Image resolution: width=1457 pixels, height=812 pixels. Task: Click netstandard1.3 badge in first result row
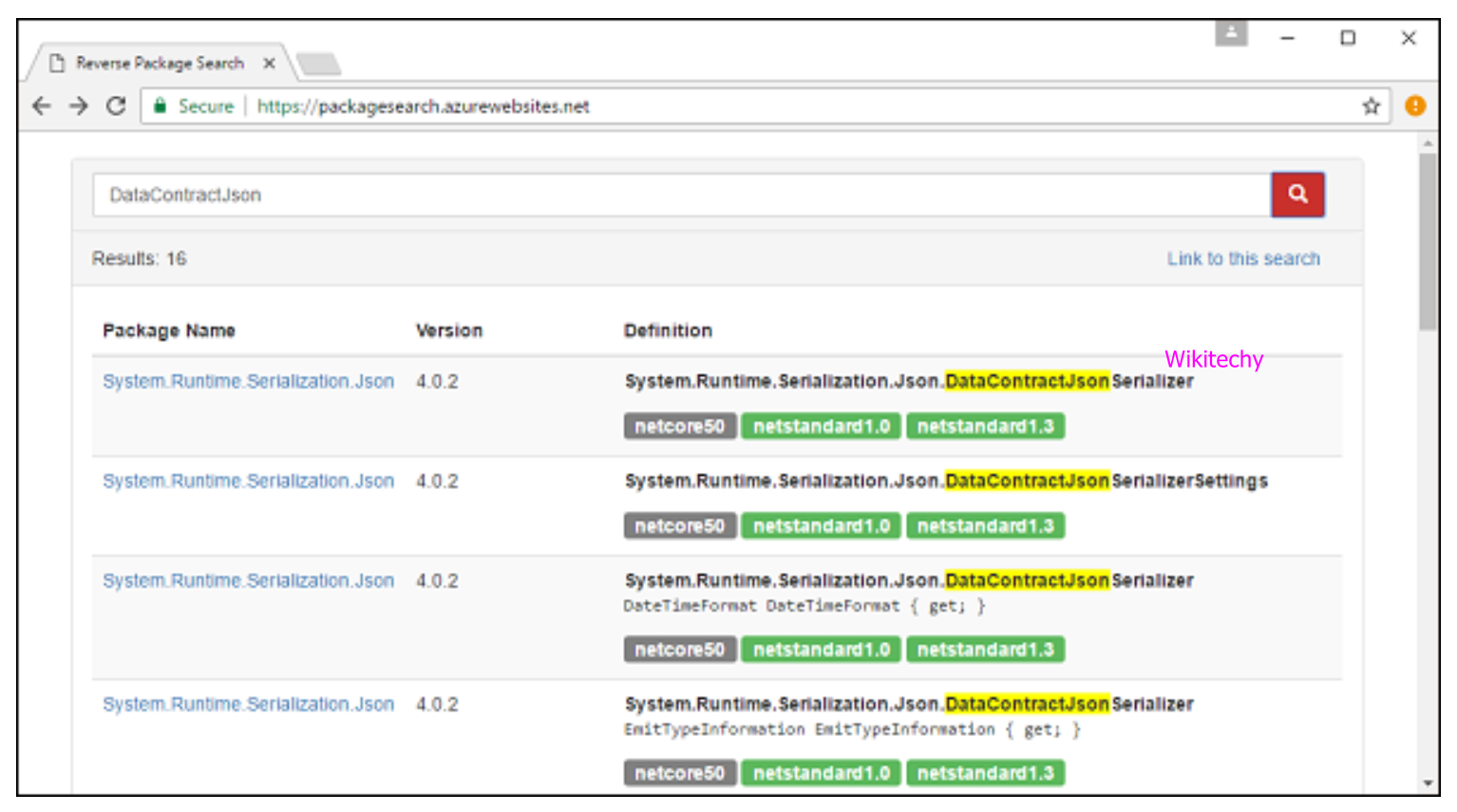click(985, 426)
